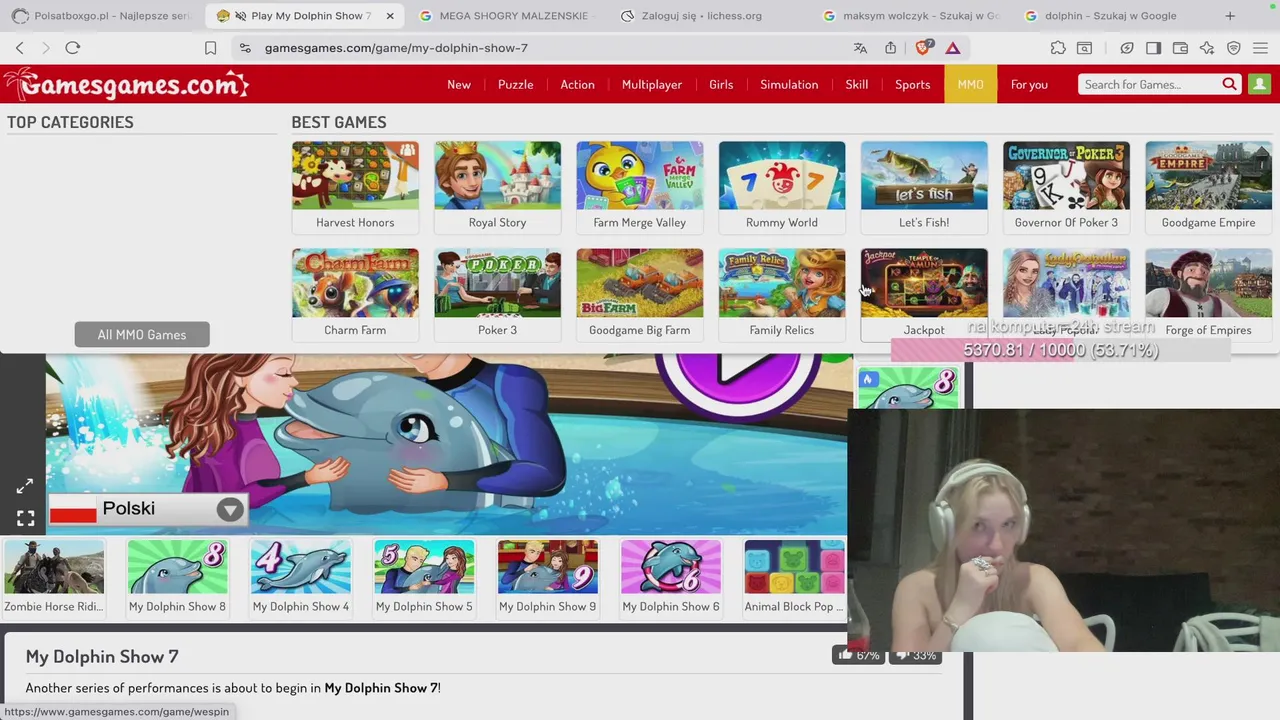Open the New games menu

pyautogui.click(x=459, y=84)
